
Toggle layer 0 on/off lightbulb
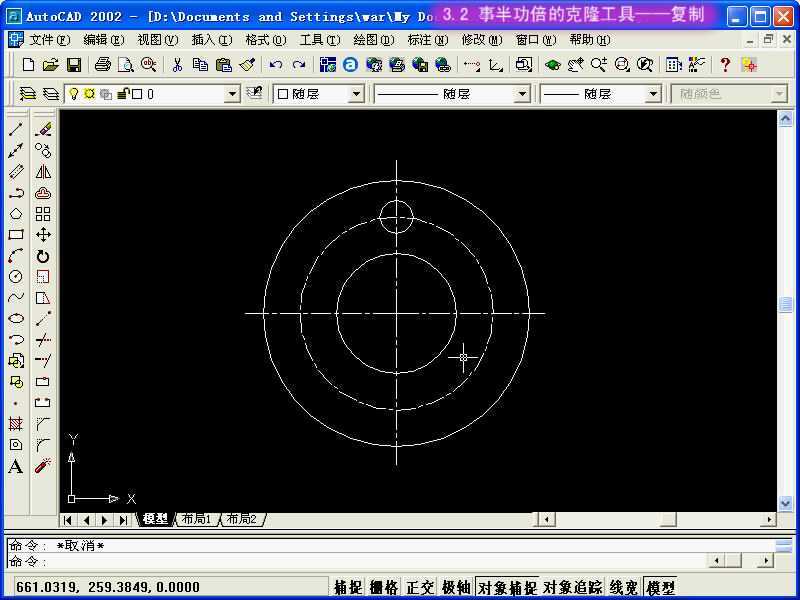74,94
